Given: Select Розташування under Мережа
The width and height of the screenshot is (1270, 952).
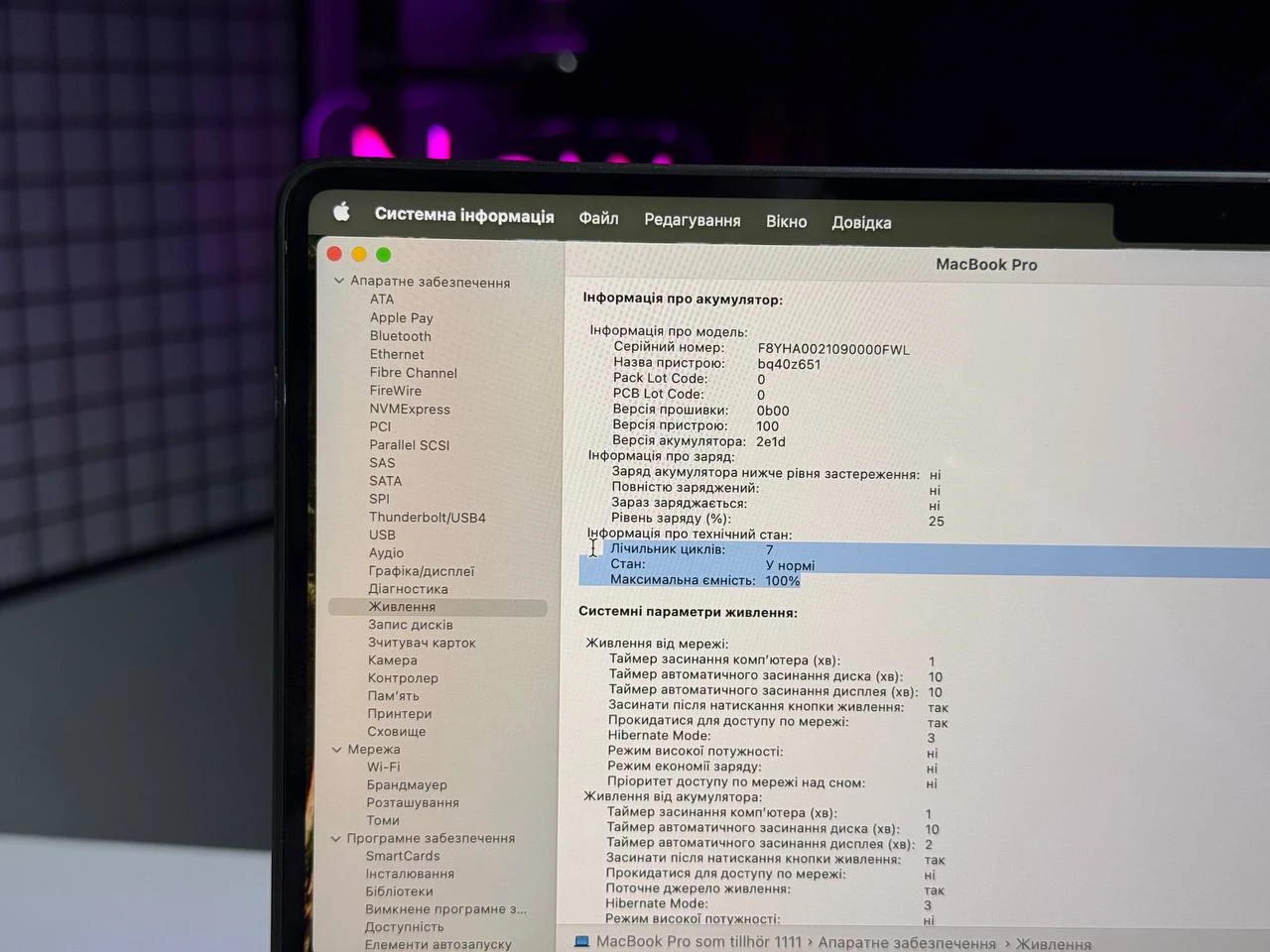Looking at the screenshot, I should coord(413,803).
